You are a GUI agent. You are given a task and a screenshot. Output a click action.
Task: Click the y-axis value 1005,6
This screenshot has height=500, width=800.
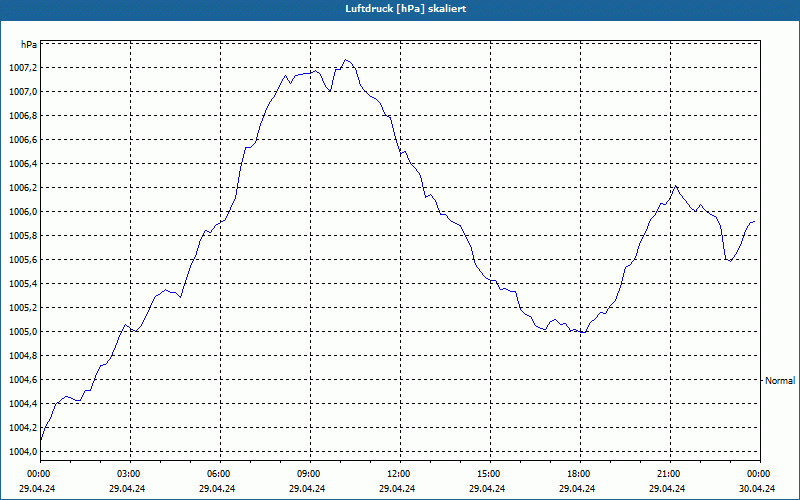click(x=23, y=260)
